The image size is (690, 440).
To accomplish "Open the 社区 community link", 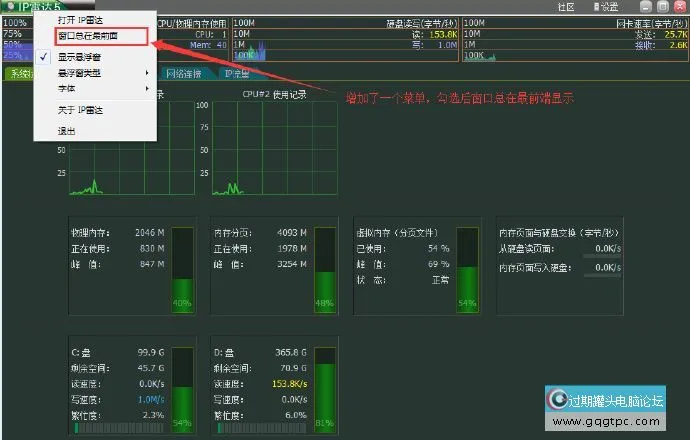I will pyautogui.click(x=566, y=6).
